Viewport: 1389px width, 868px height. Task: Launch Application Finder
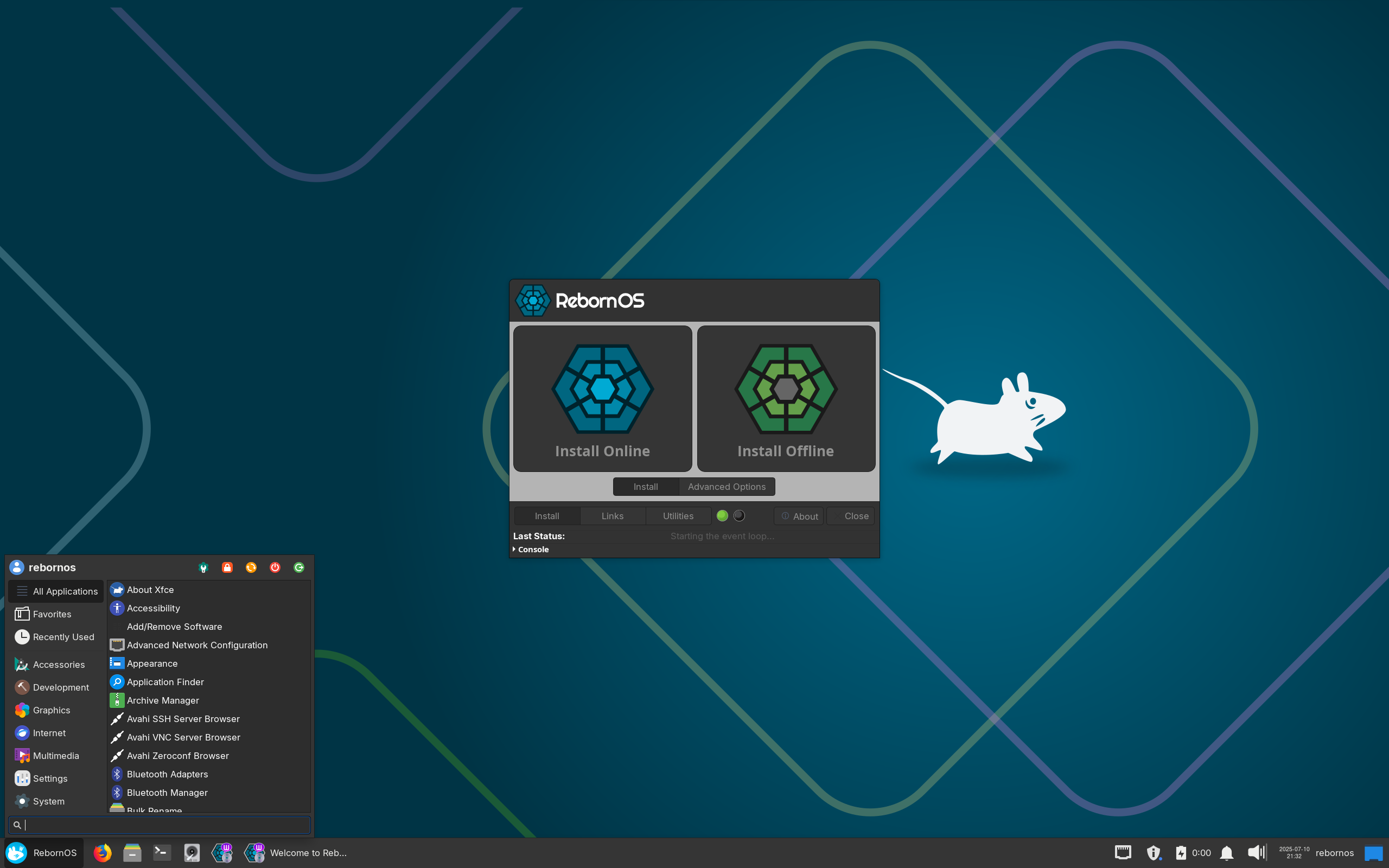(x=209, y=682)
